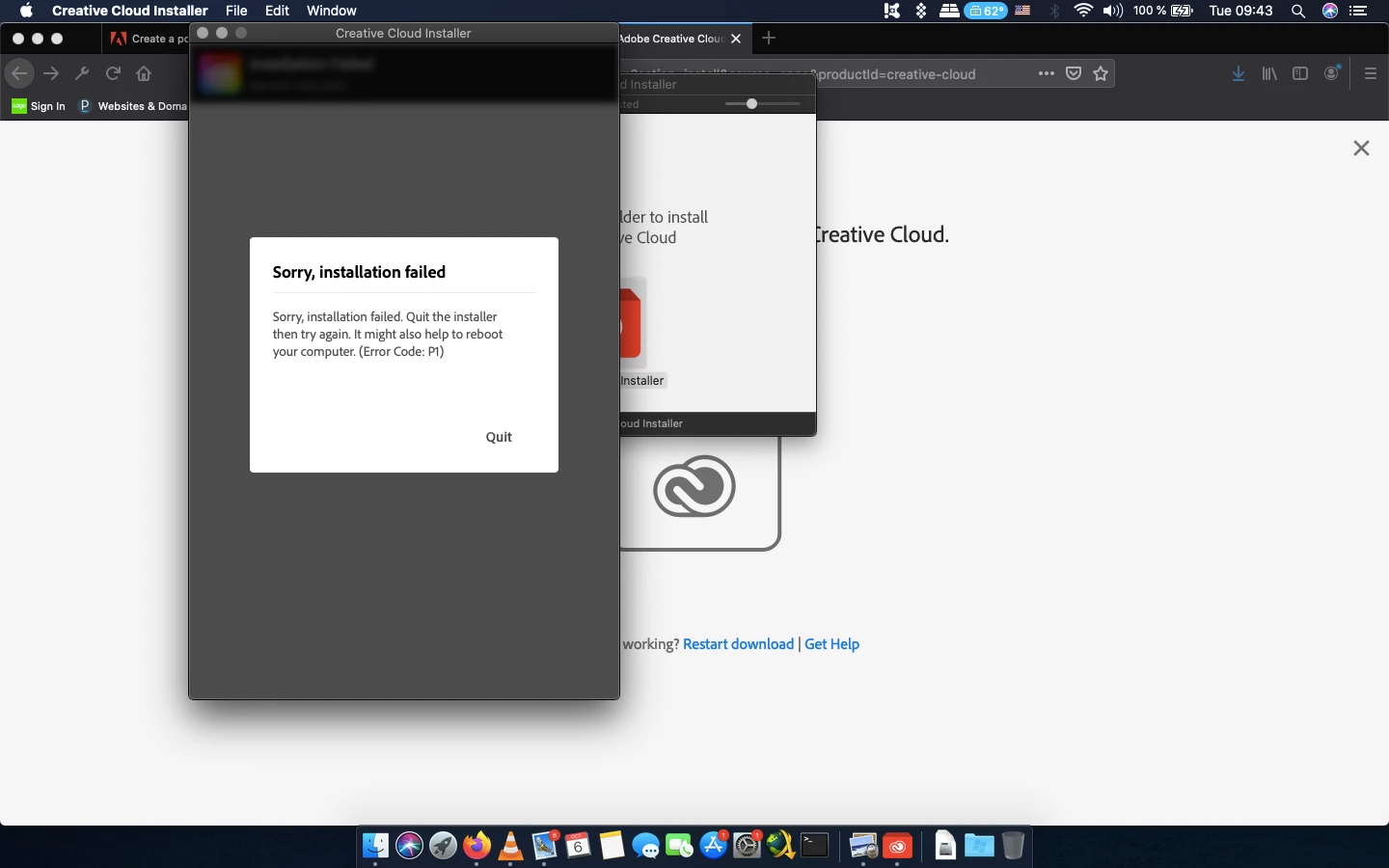1389x868 pixels.
Task: Switch to Firefox in the Dock
Action: pyautogui.click(x=477, y=846)
